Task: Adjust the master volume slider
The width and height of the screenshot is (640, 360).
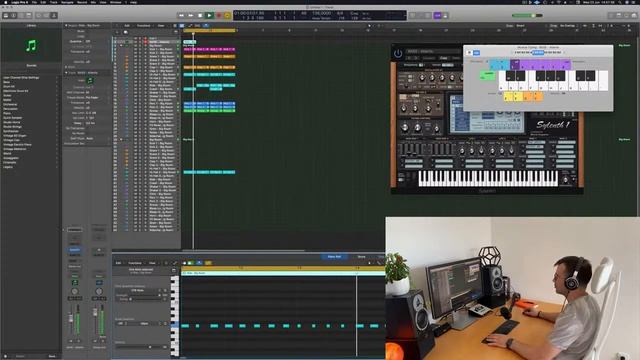Action: [527, 16]
